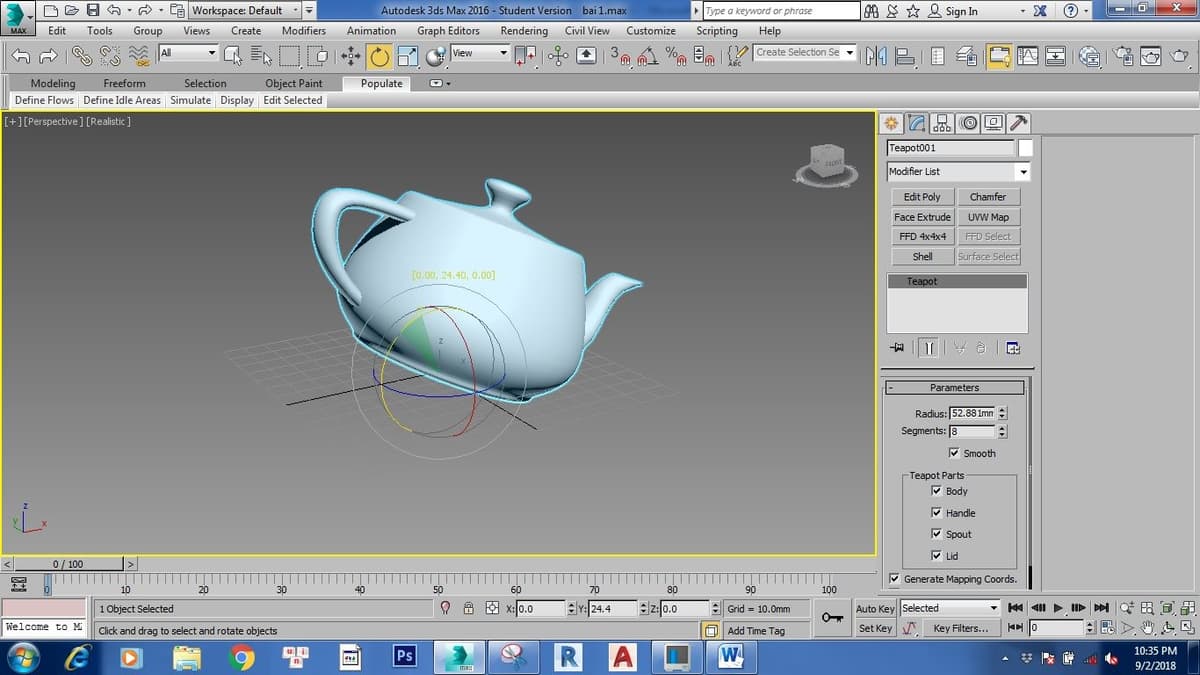The image size is (1200, 675).
Task: Click the Play Animation button
Action: [1058, 608]
